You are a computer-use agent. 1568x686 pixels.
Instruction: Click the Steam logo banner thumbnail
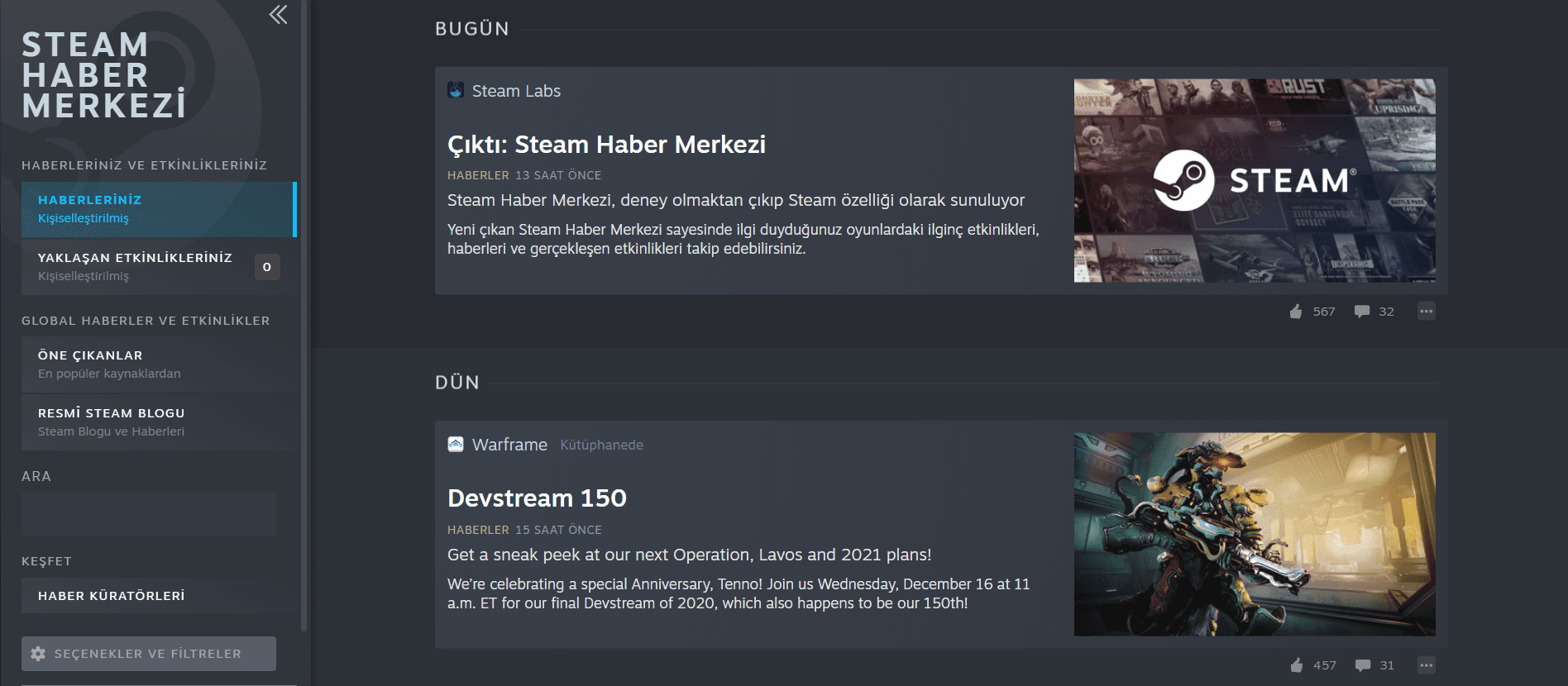[x=1254, y=181]
